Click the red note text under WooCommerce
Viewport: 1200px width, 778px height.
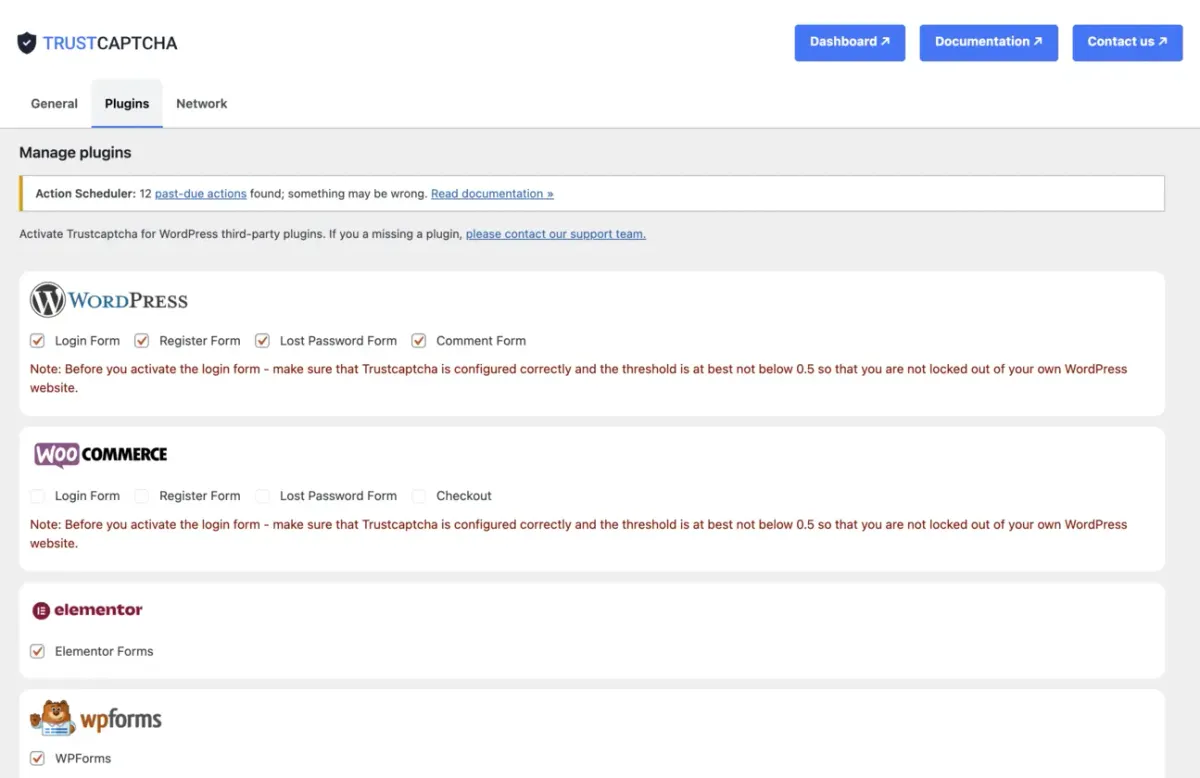point(578,534)
